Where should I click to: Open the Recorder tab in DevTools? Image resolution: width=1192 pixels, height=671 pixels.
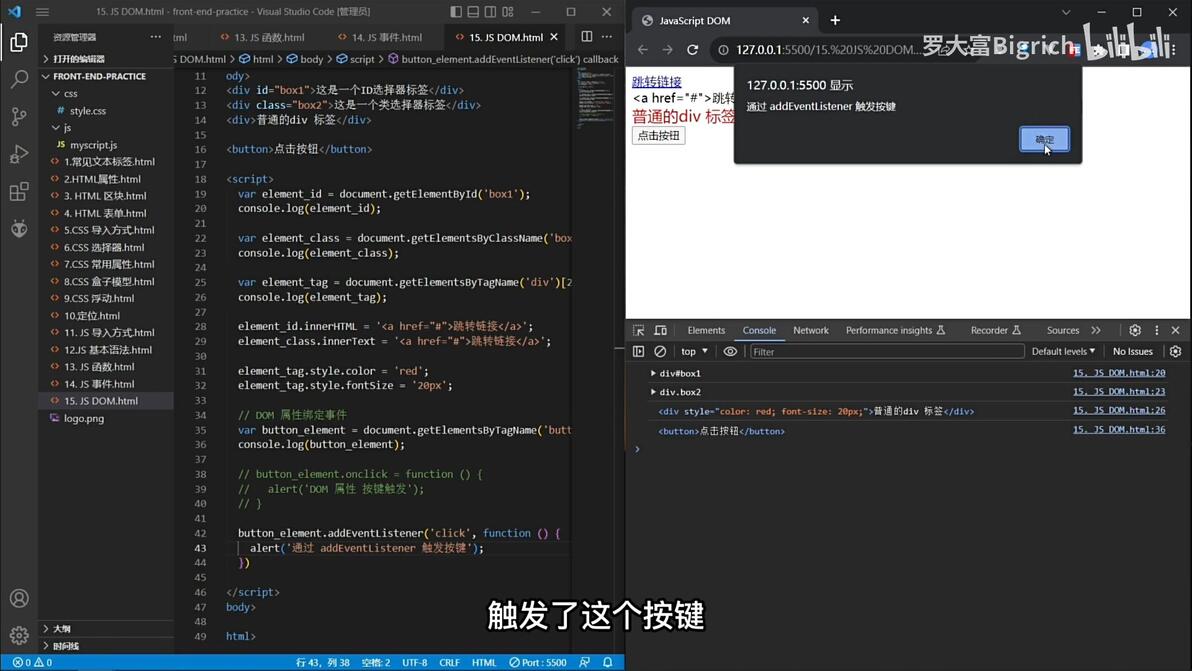(995, 331)
